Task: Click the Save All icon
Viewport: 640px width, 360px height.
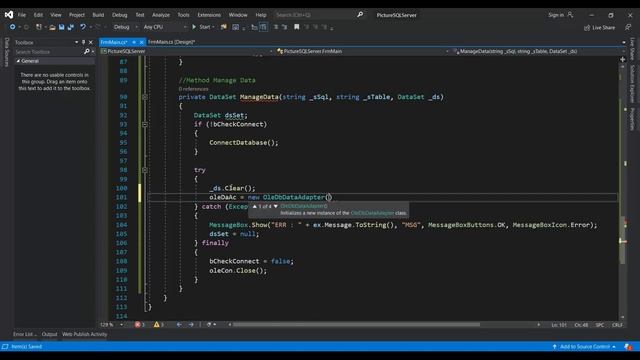Action: (71, 27)
